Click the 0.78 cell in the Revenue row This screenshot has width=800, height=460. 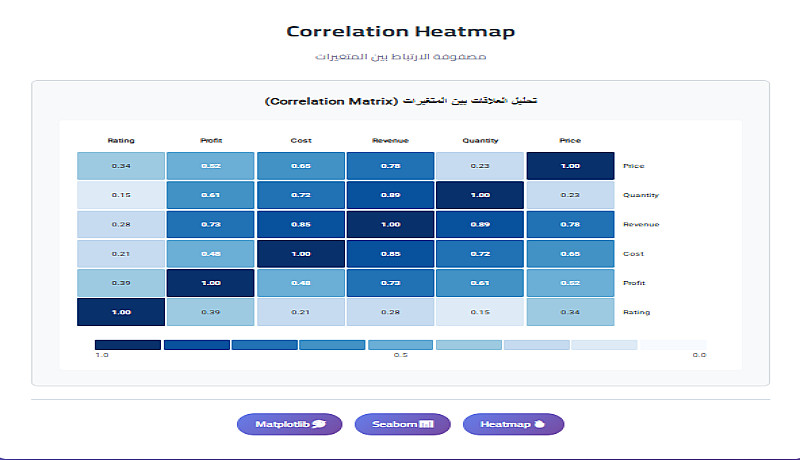(570, 225)
